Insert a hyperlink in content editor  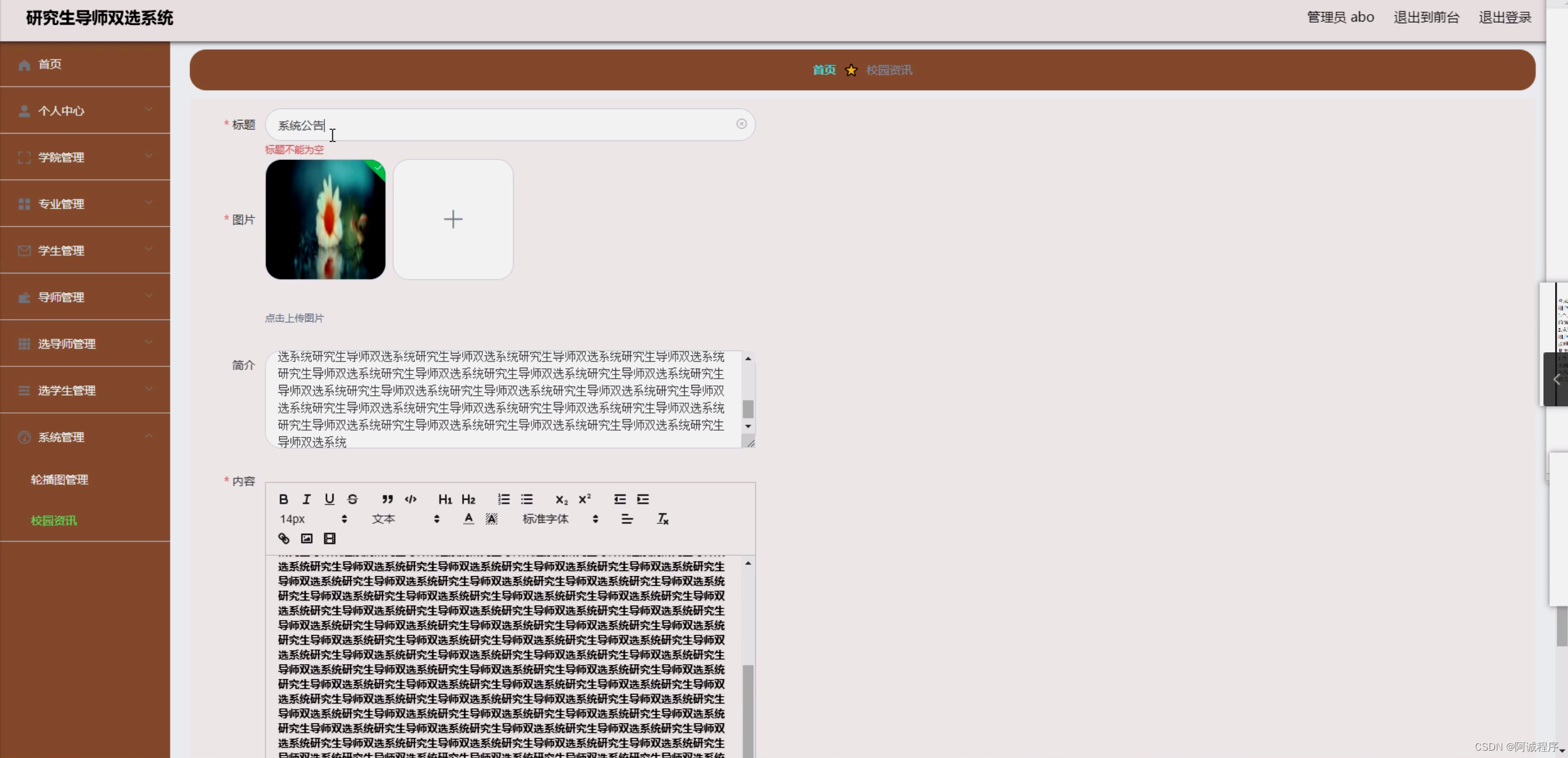pos(283,539)
